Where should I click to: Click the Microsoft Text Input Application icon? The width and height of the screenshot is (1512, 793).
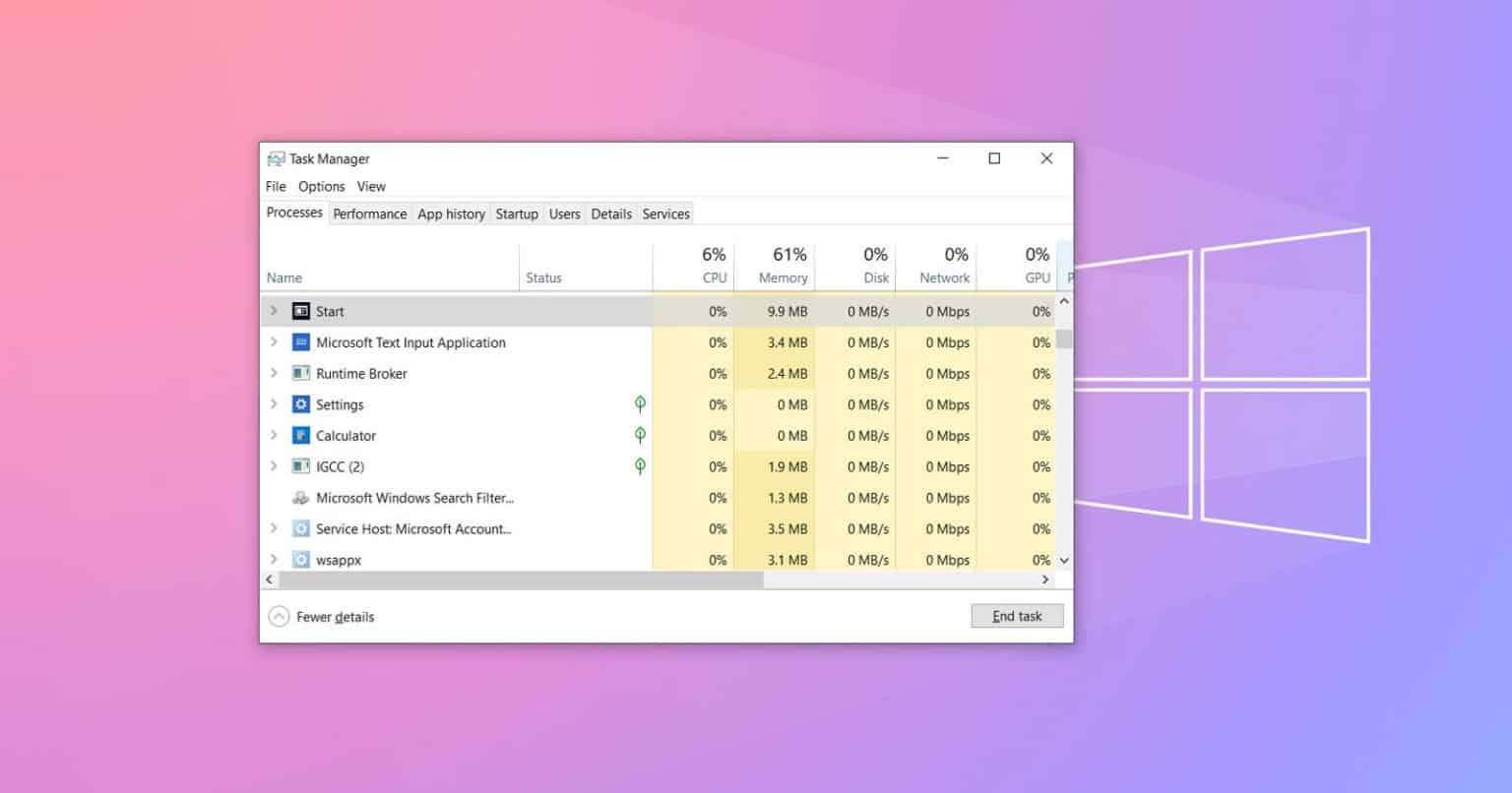(x=301, y=342)
